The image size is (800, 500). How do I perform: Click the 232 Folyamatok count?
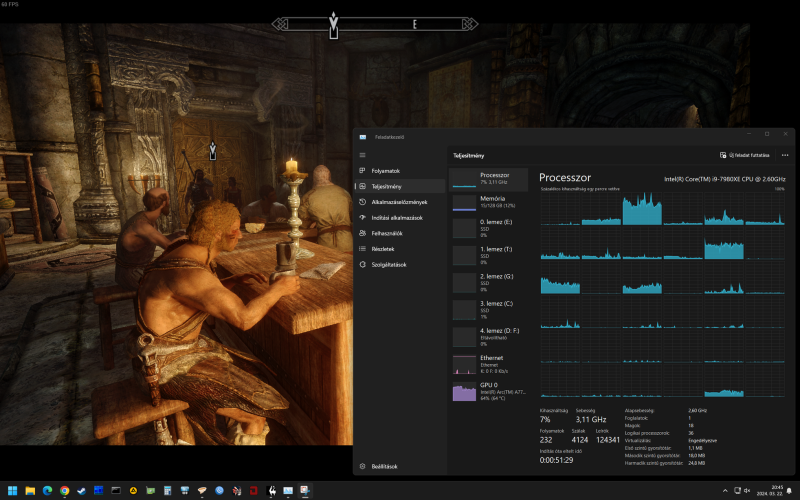pos(546,440)
